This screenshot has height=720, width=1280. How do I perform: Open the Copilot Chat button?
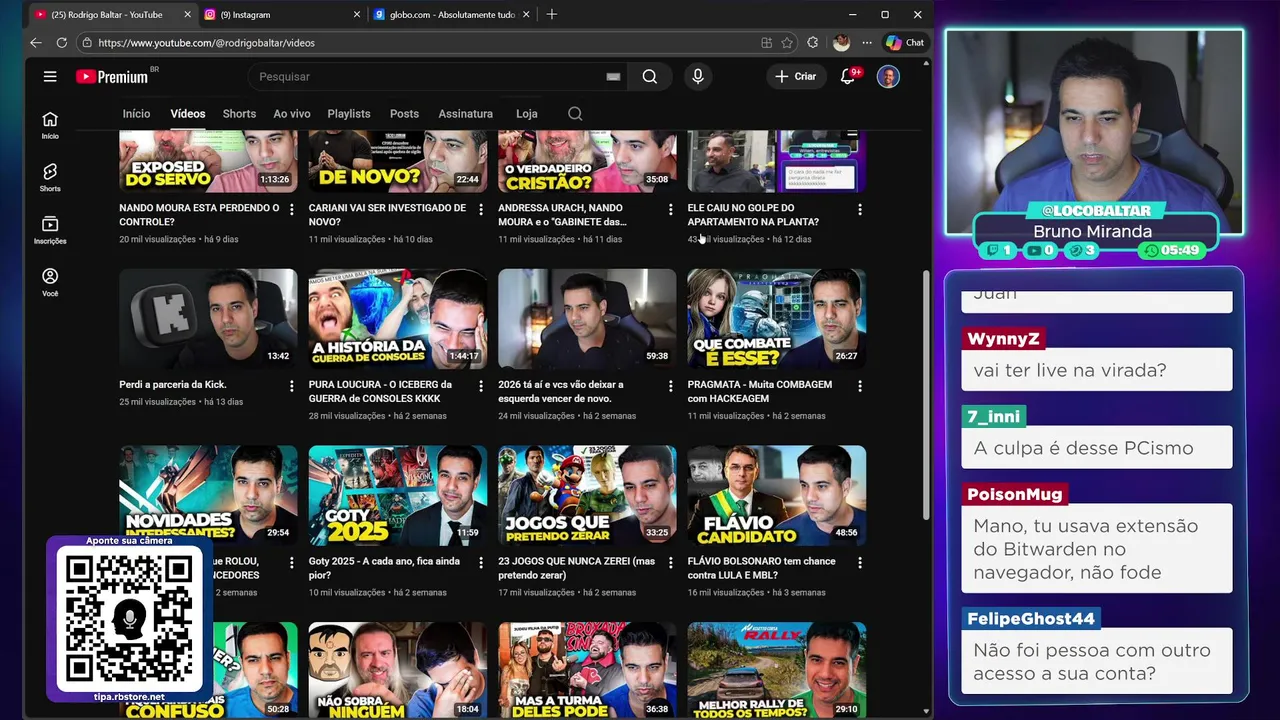[905, 43]
